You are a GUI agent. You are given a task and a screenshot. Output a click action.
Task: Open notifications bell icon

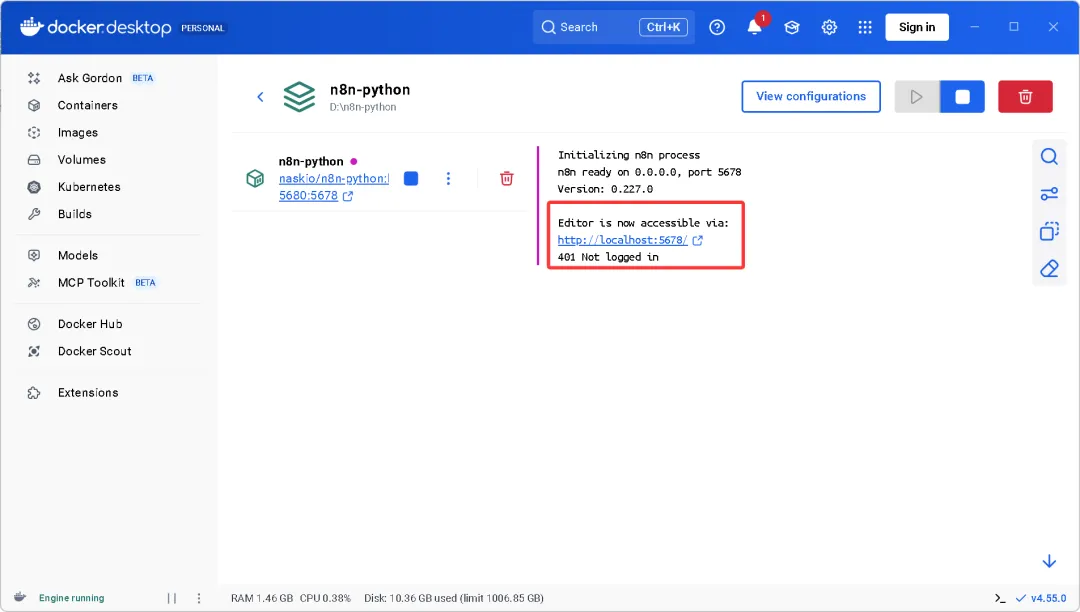[x=755, y=27]
